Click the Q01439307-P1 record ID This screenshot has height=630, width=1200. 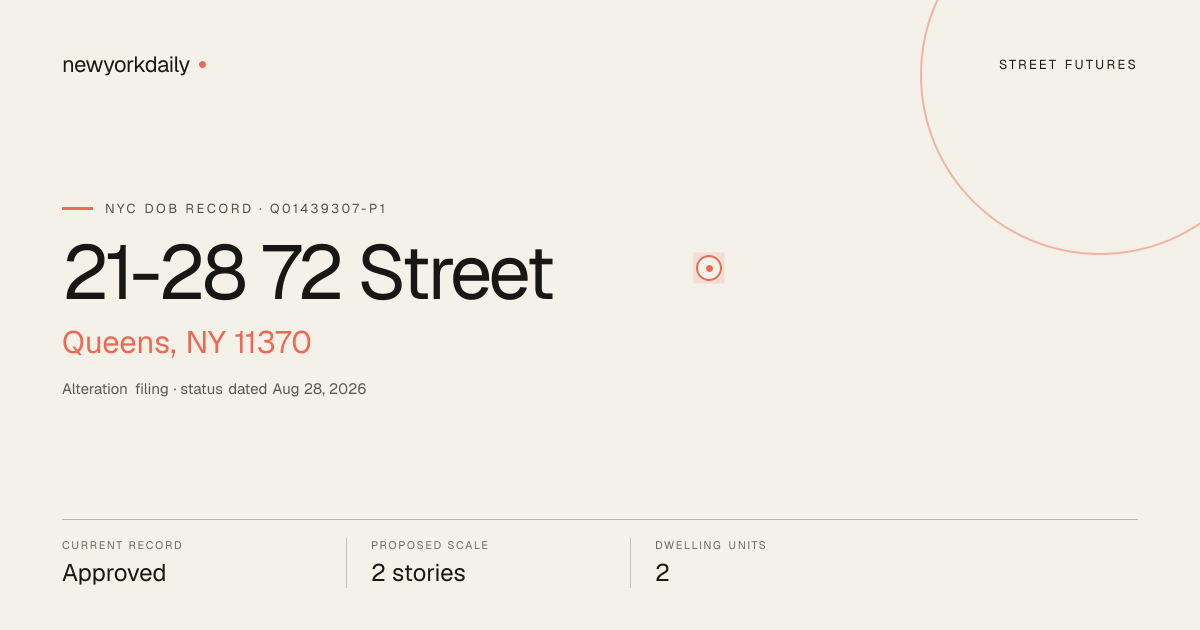[x=328, y=209]
